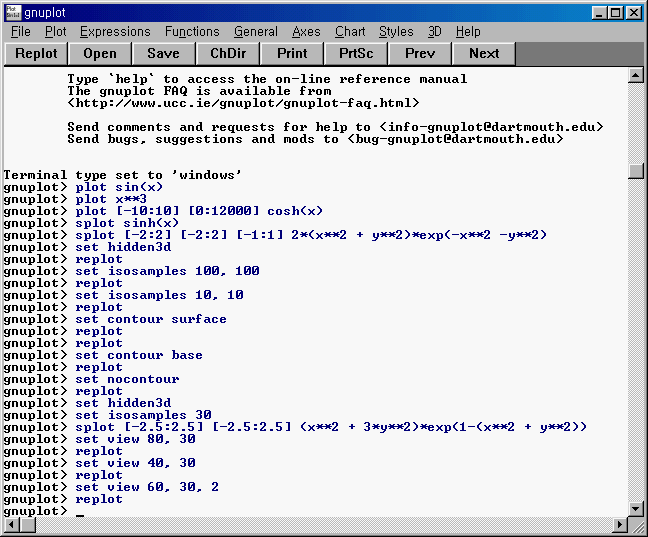Go to previous command with Prev

pyautogui.click(x=420, y=54)
